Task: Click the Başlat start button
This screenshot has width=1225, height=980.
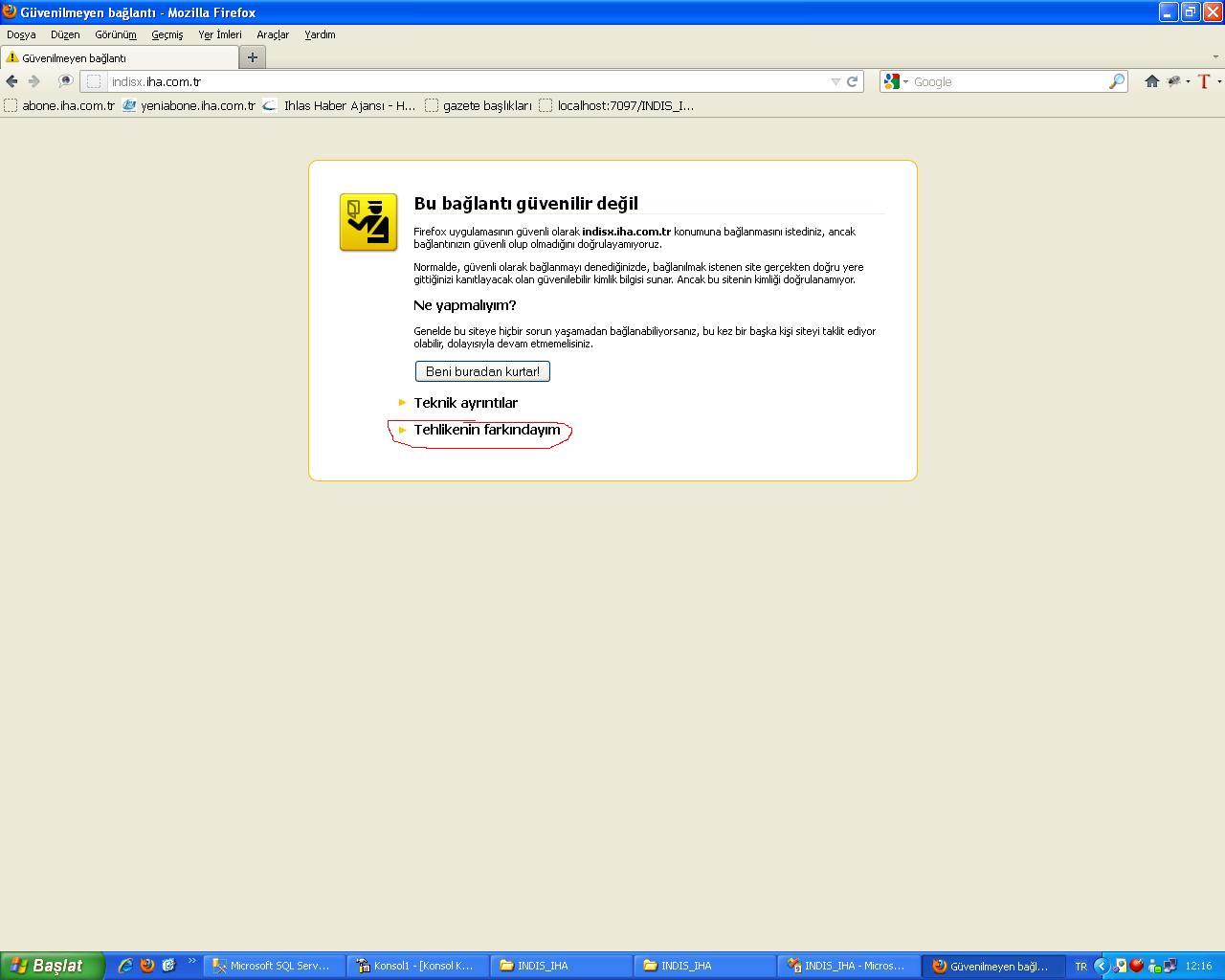Action: click(x=53, y=966)
